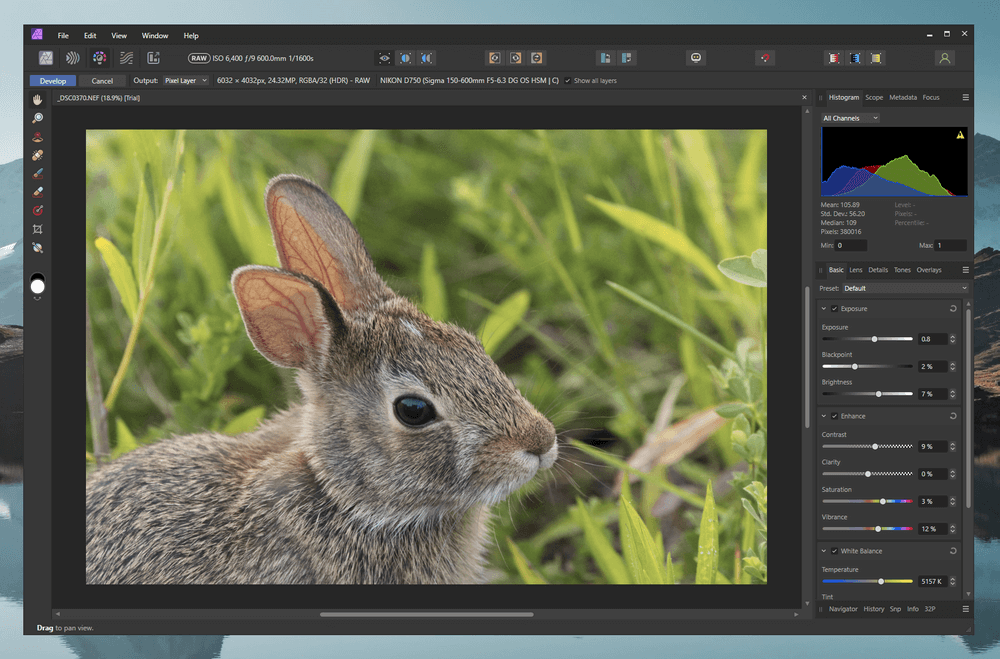Viewport: 1000px width, 659px height.
Task: Open the Output Pixel Layer dropdown
Action: click(185, 80)
